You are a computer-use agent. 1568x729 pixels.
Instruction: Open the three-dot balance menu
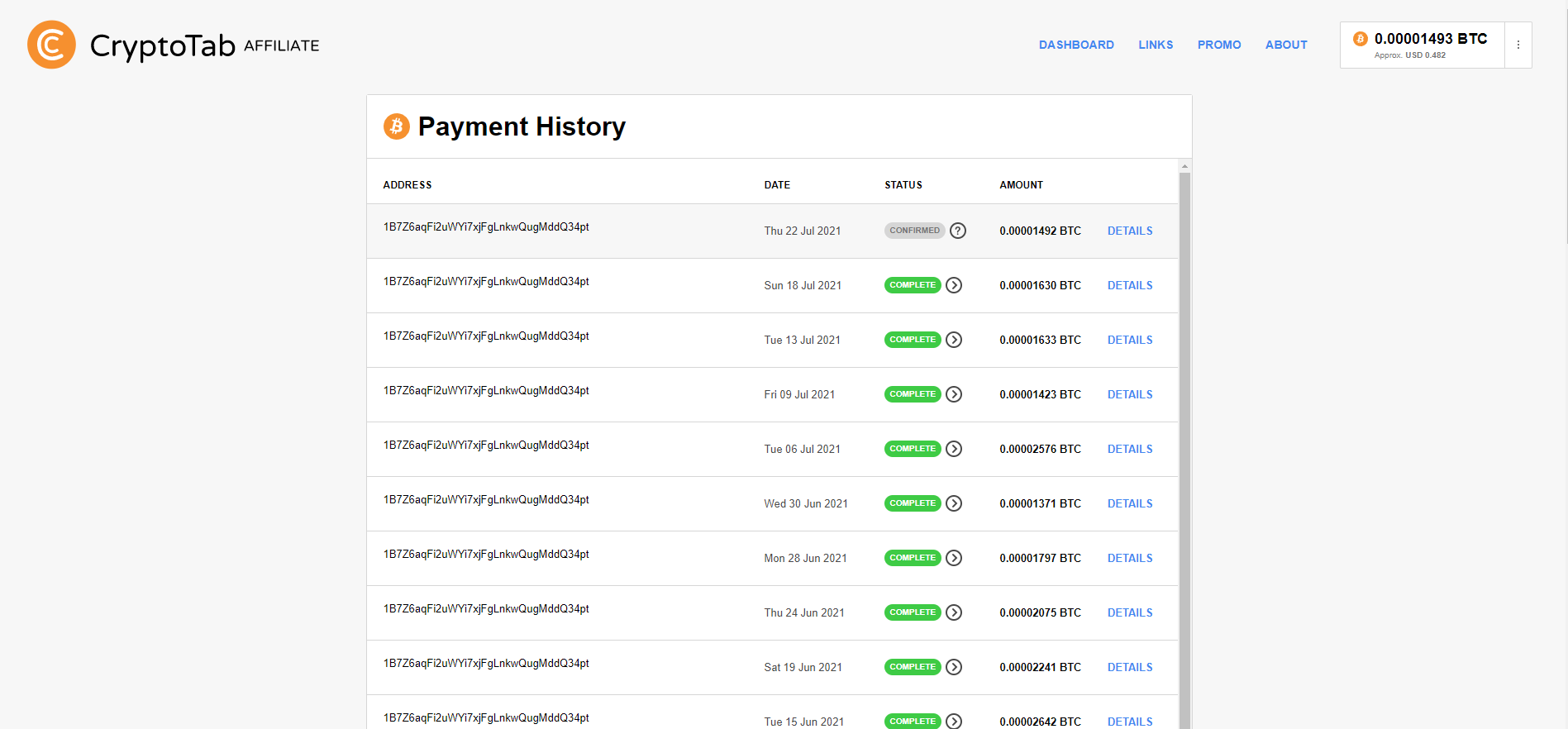1518,45
